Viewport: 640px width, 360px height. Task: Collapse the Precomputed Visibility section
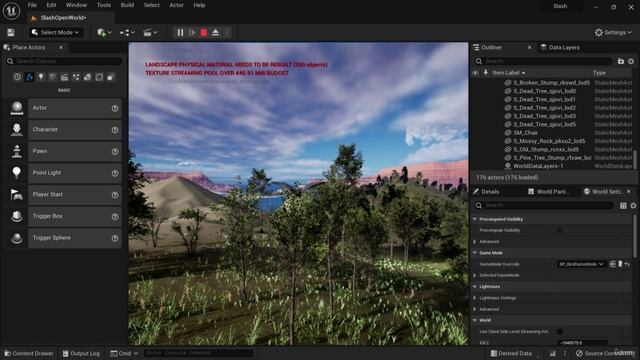click(x=475, y=219)
